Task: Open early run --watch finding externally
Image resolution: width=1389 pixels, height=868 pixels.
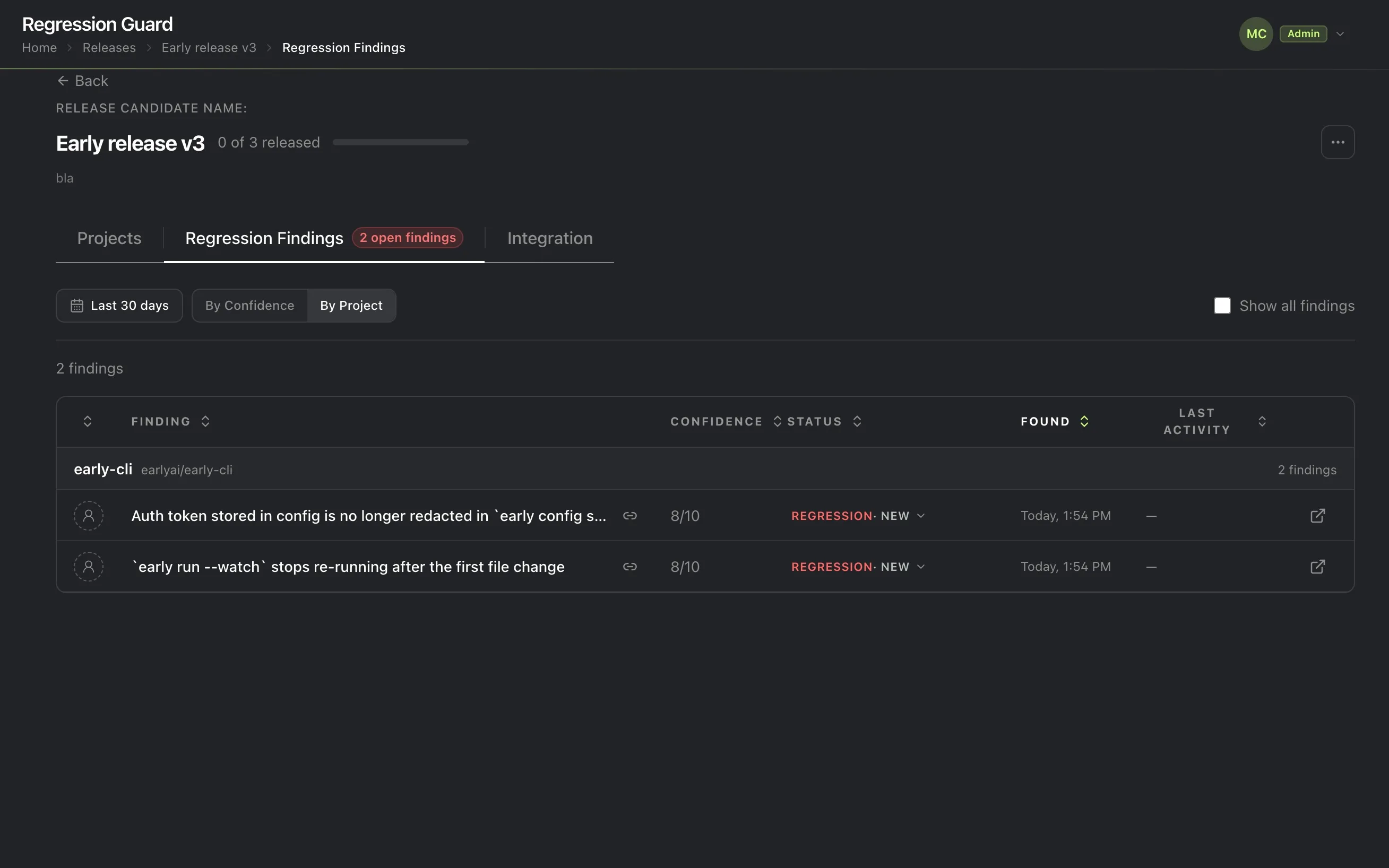Action: (x=1317, y=567)
